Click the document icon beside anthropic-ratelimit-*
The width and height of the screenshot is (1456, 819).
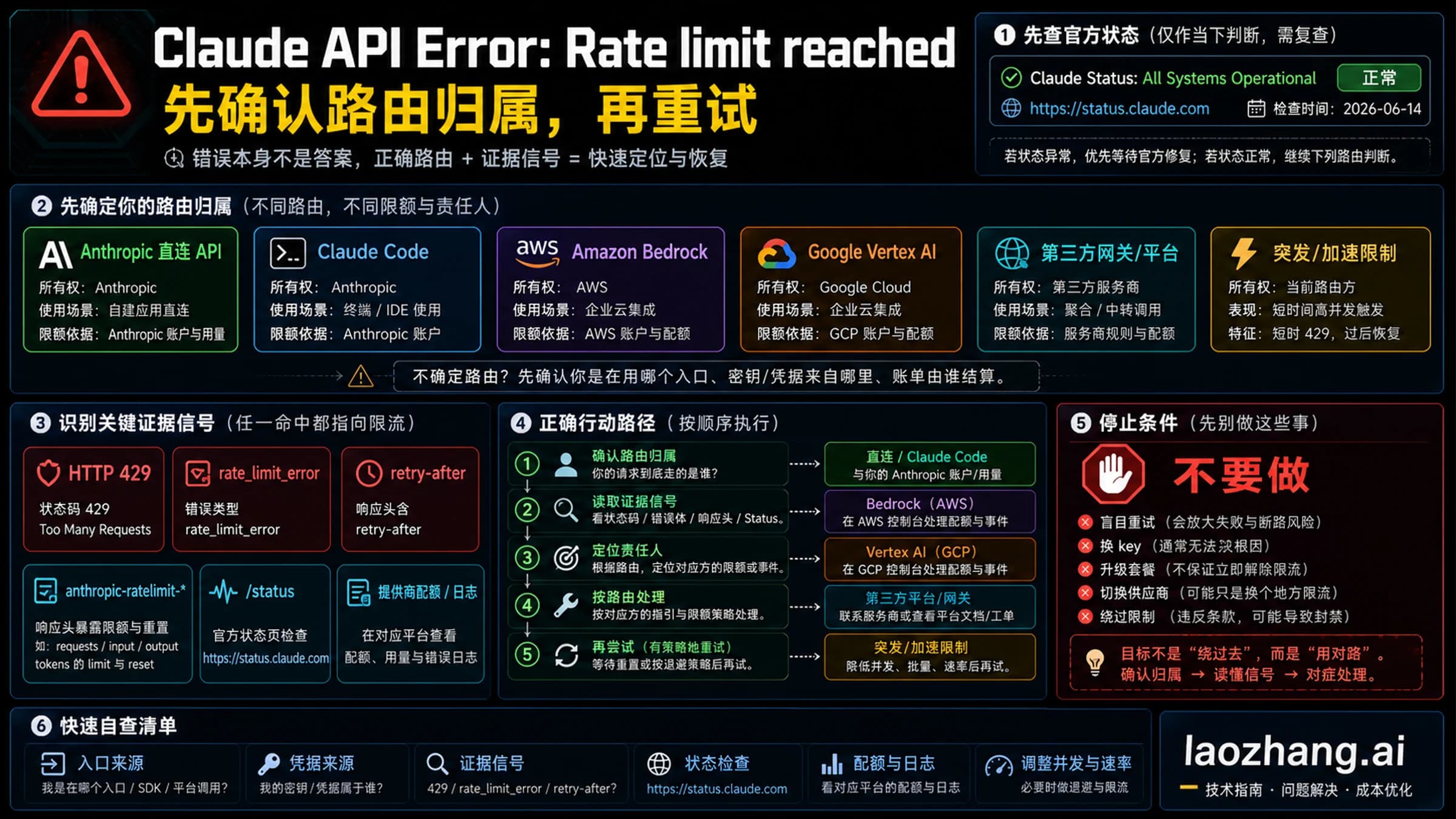(46, 591)
